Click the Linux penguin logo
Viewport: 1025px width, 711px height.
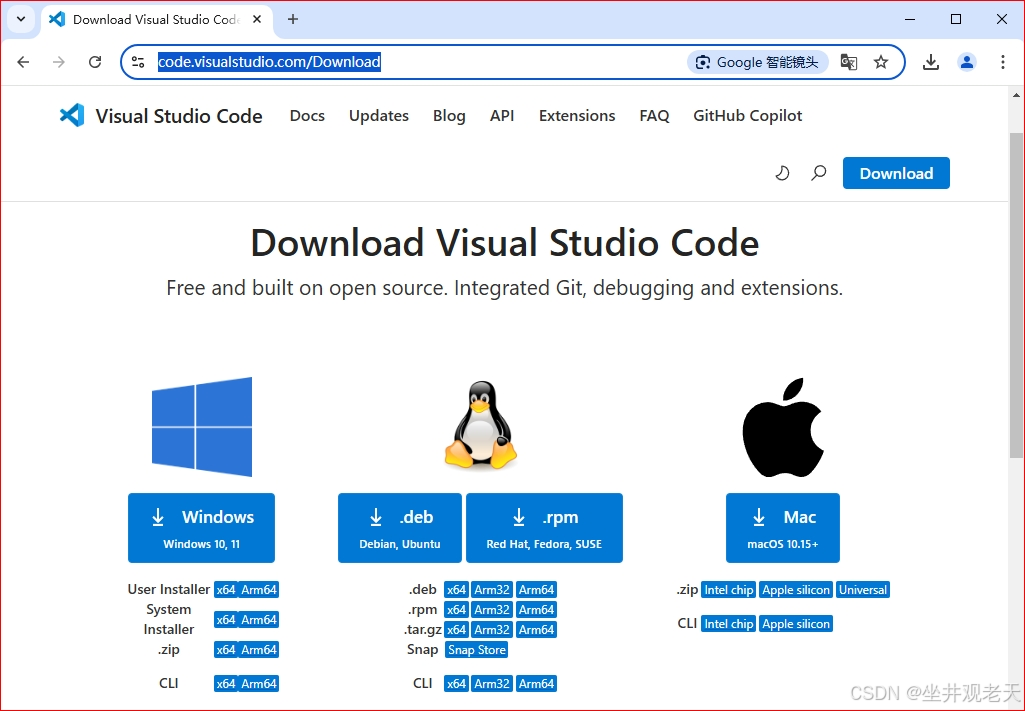[481, 425]
